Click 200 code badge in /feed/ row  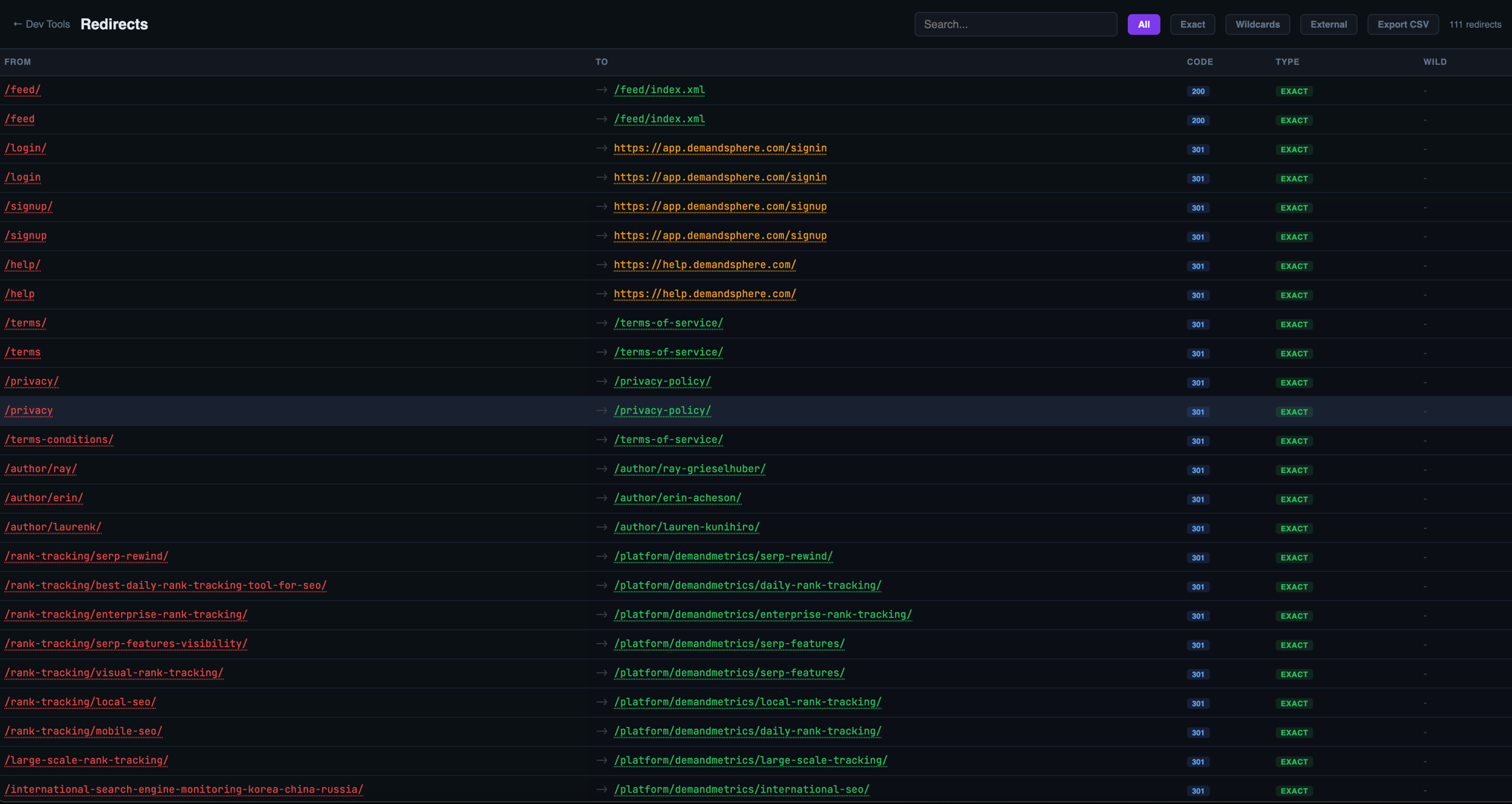(1198, 91)
